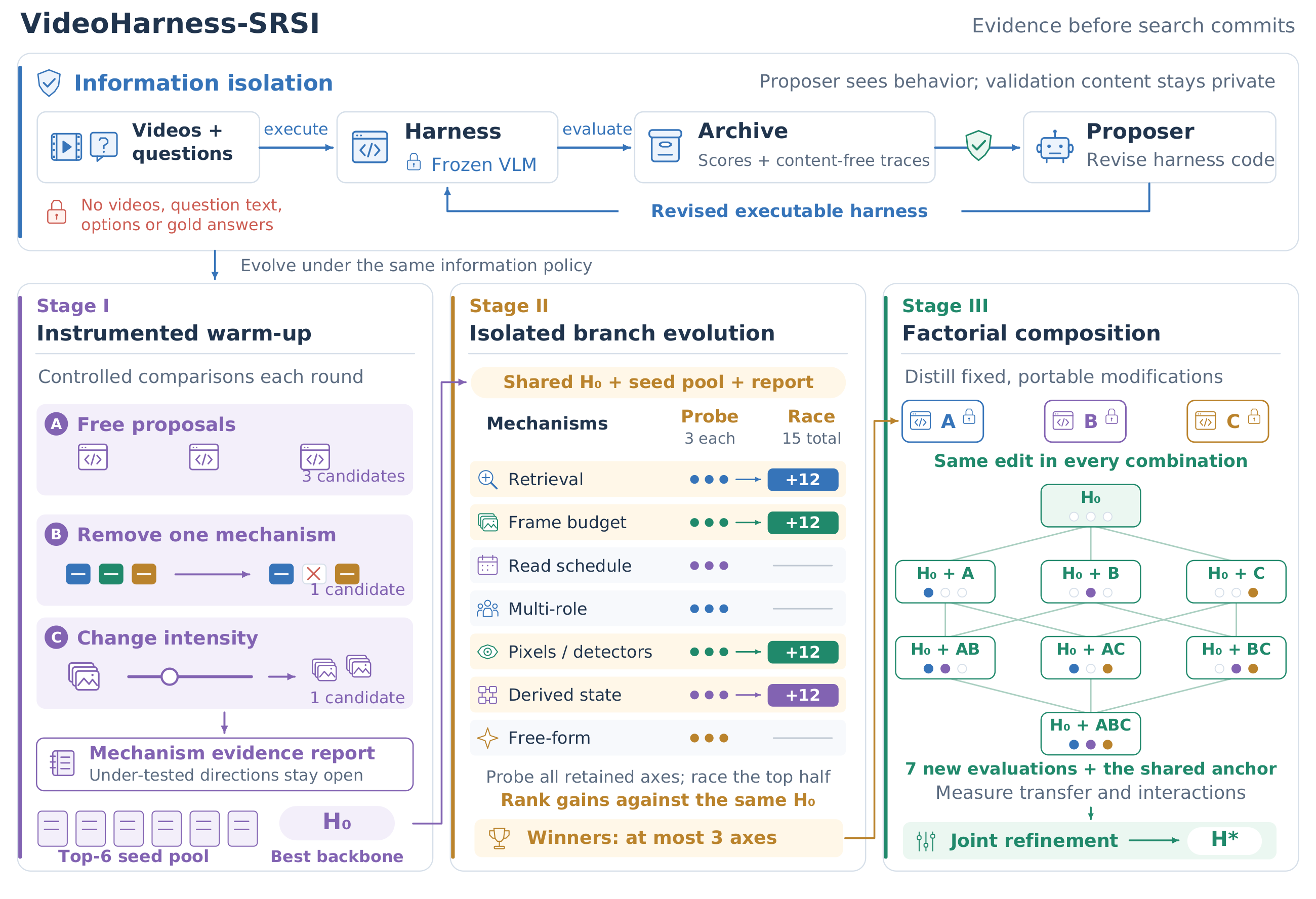Screen dimensions: 1316x899
Task: Click the crossed-out mechanism box
Action: 314,574
